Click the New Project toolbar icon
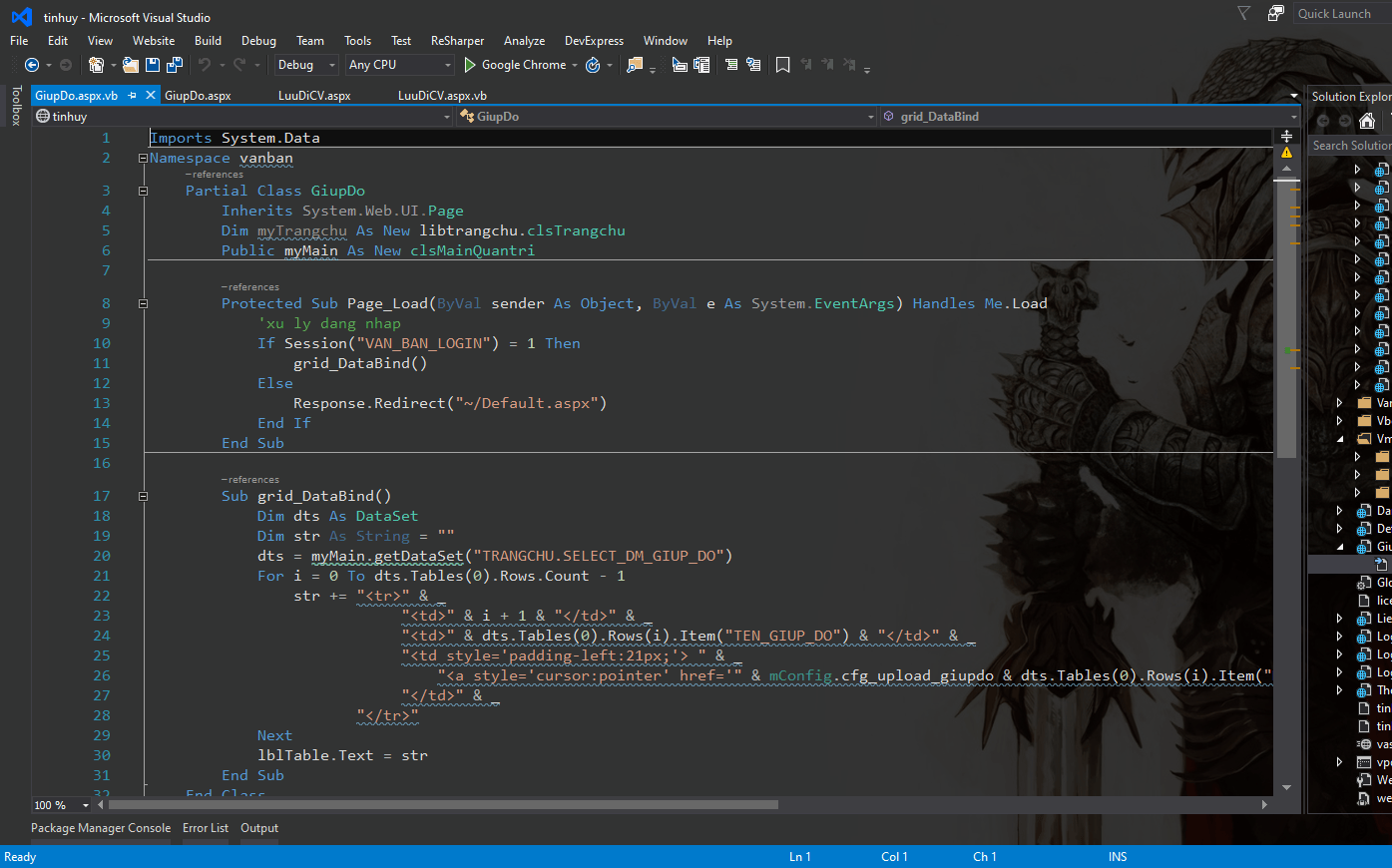The width and height of the screenshot is (1392, 868). (96, 65)
